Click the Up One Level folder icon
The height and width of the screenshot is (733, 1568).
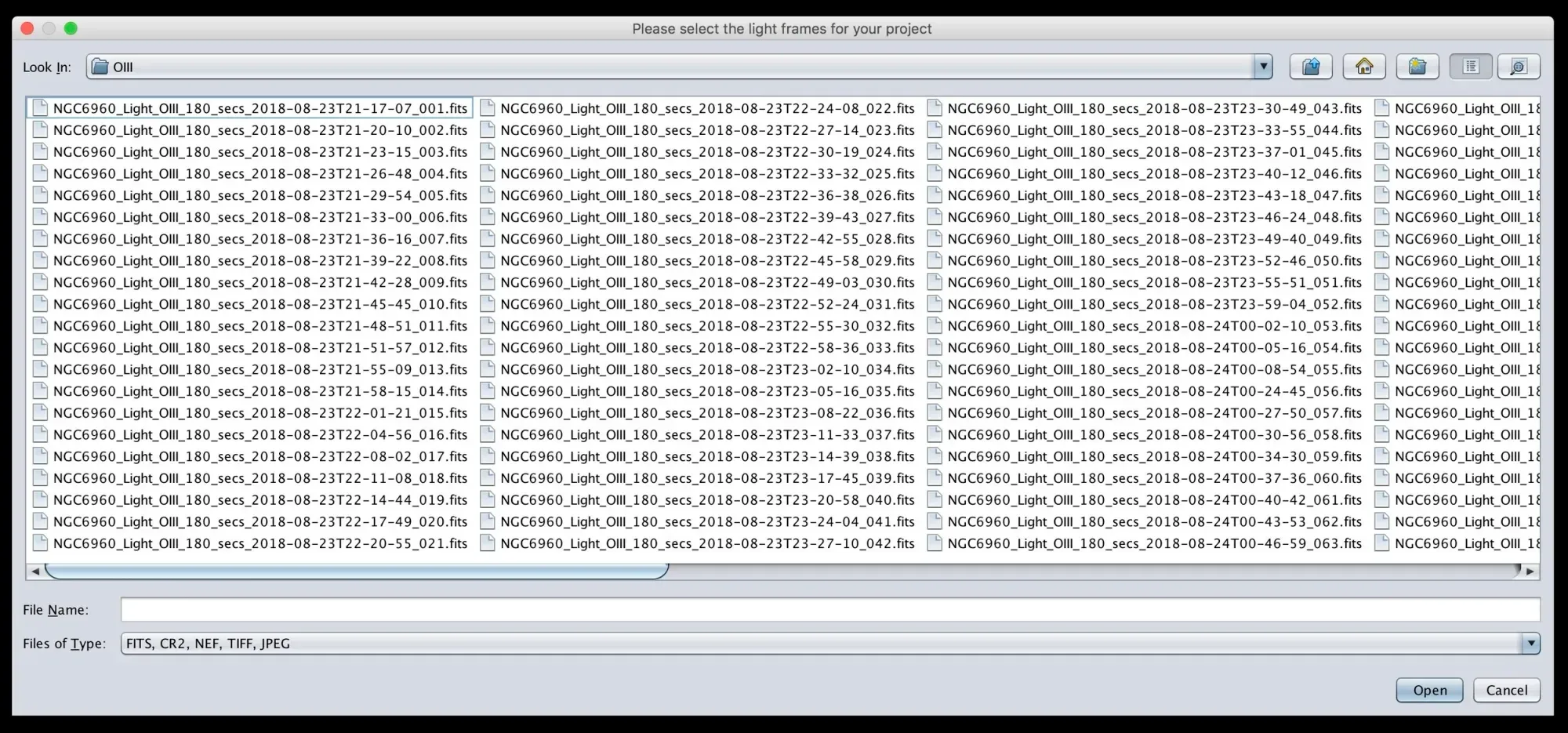tap(1311, 67)
